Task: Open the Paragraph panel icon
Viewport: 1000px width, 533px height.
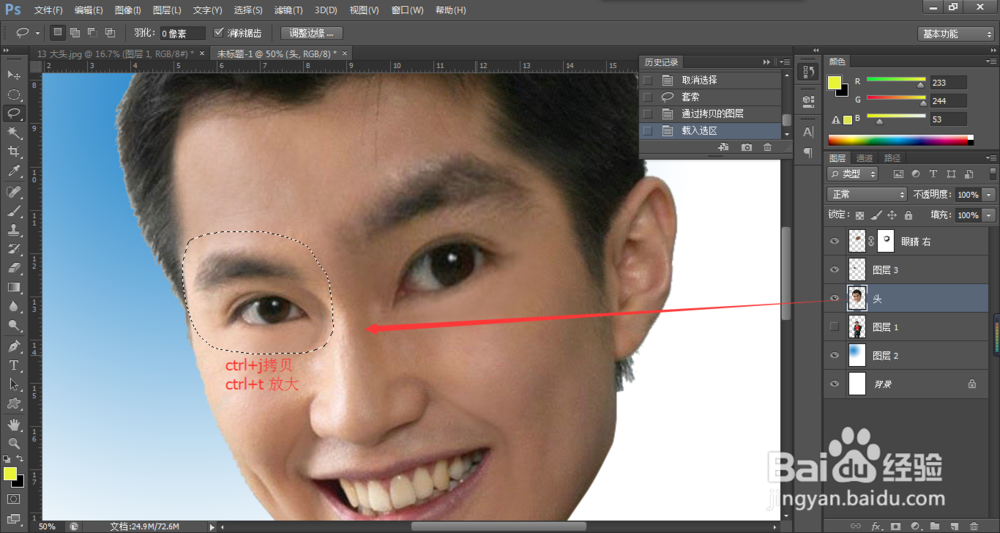Action: coord(808,152)
